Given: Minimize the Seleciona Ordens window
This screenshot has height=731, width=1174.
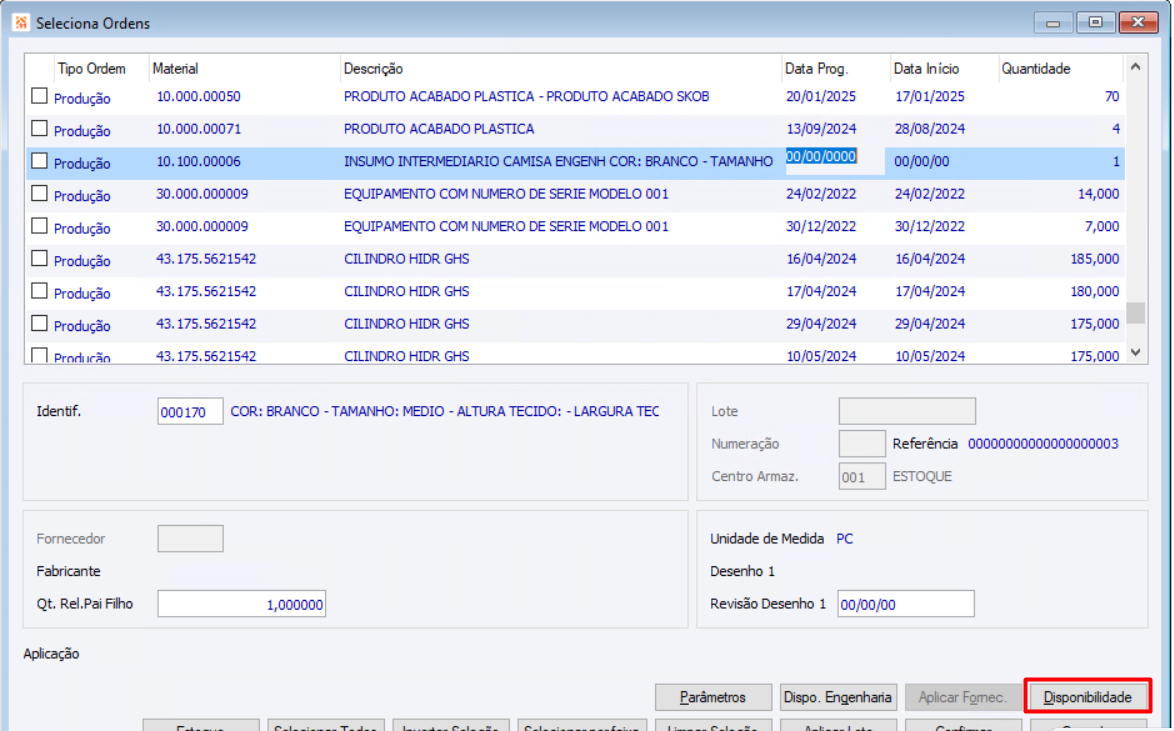Looking at the screenshot, I should point(1053,22).
